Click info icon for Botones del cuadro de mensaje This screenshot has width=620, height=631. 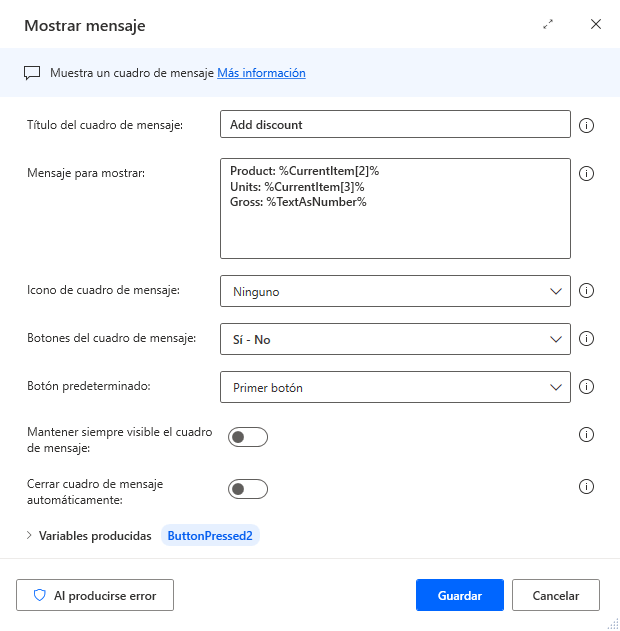587,339
